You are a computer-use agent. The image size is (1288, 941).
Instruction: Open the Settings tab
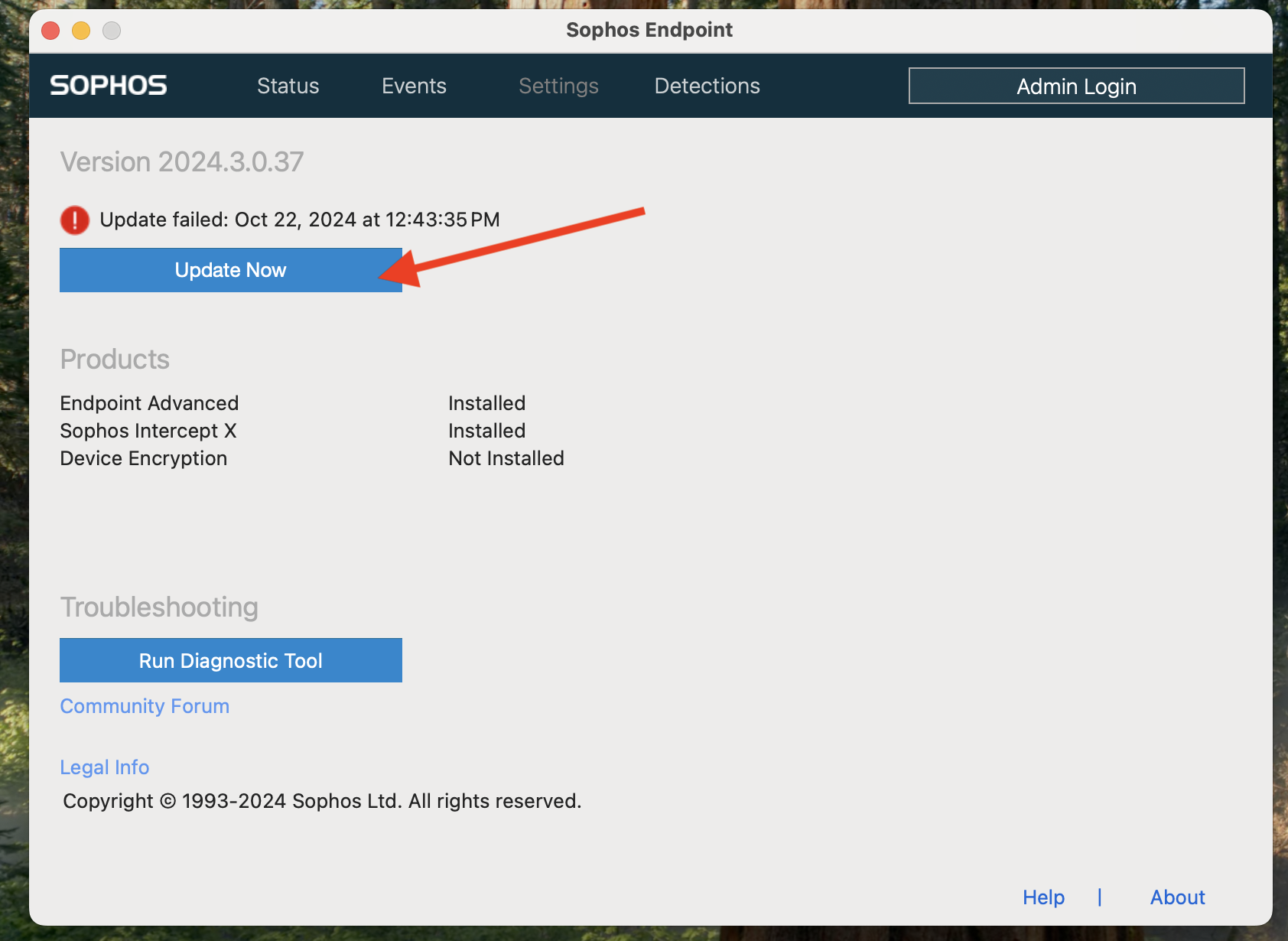(558, 86)
